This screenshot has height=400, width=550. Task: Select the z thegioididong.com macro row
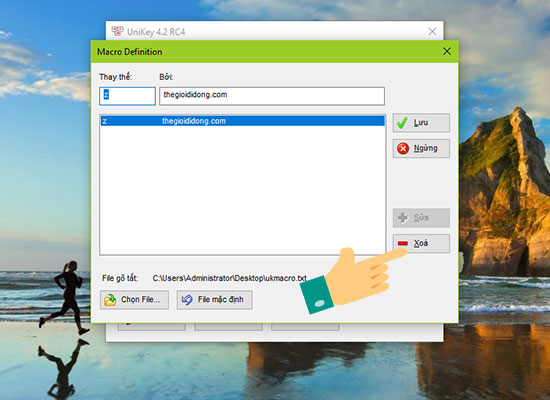click(242, 121)
